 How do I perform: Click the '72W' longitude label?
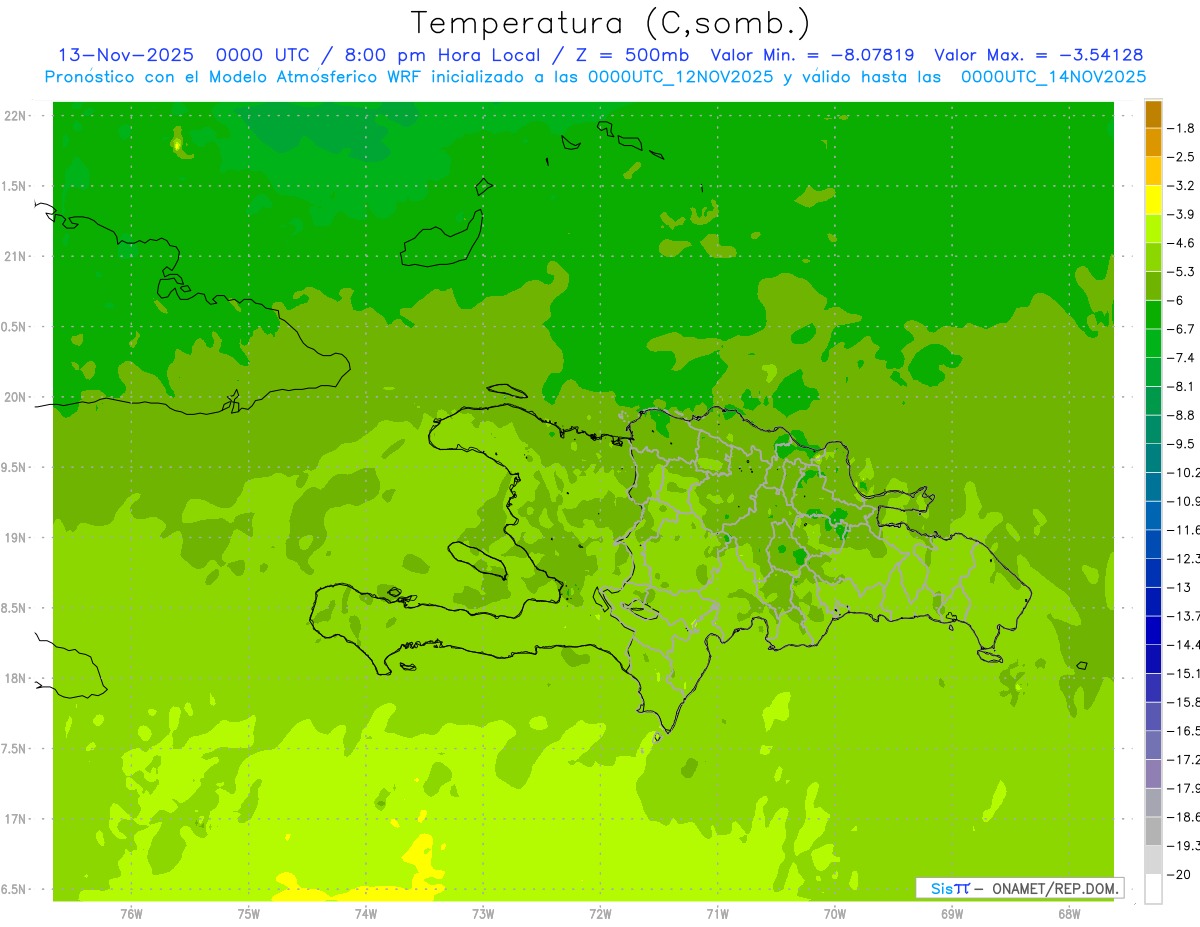pos(600,914)
